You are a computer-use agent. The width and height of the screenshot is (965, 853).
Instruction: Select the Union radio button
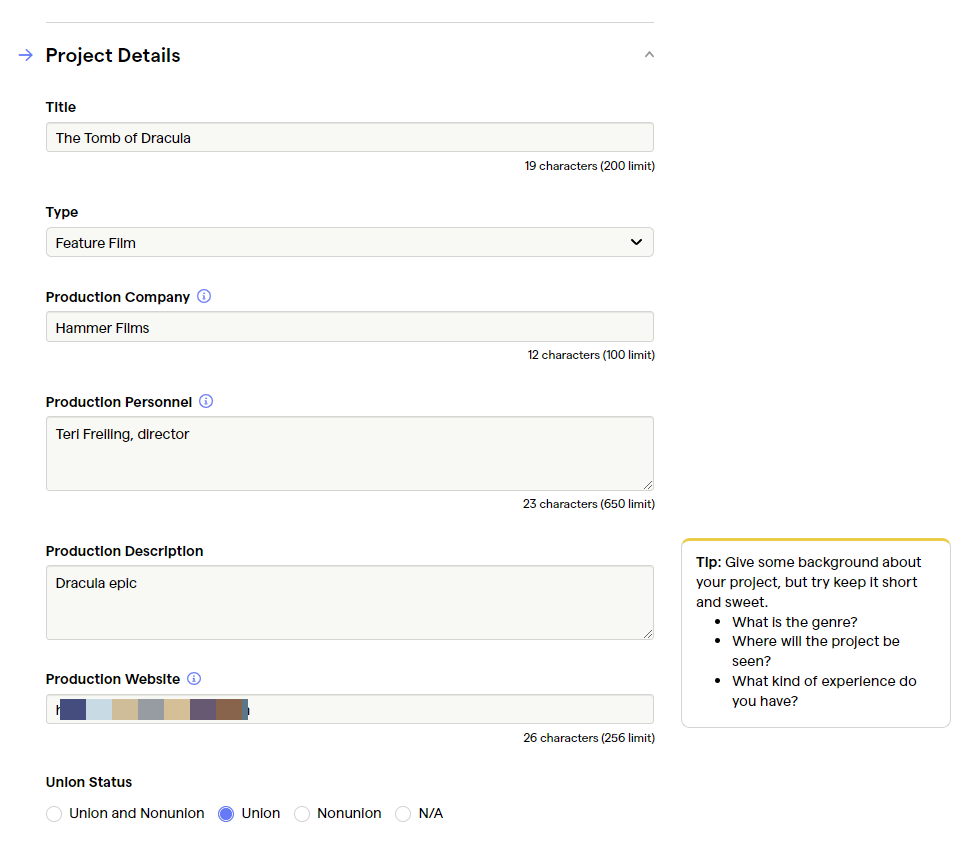click(226, 814)
